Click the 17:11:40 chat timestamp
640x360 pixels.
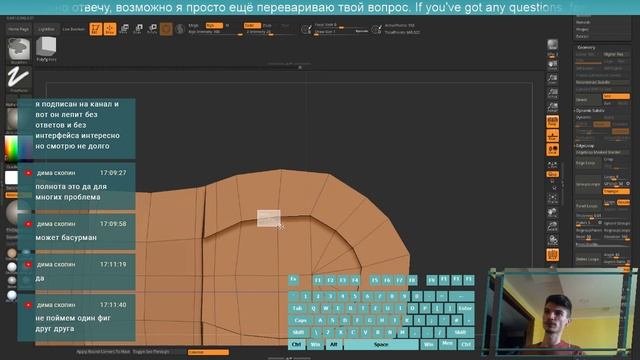113,305
